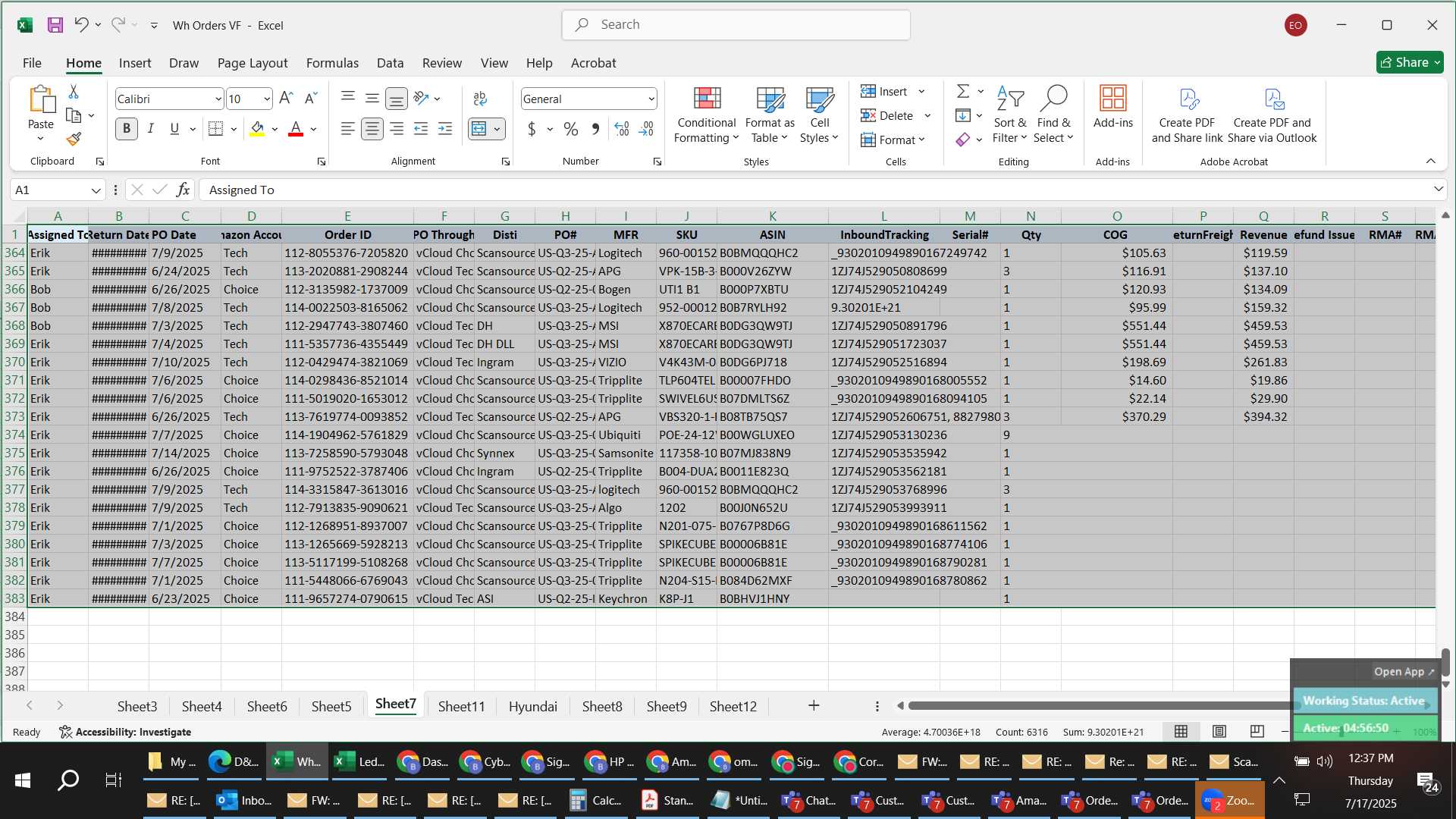The image size is (1456, 819).
Task: Click the AutoSum sigma icon
Action: (x=963, y=91)
